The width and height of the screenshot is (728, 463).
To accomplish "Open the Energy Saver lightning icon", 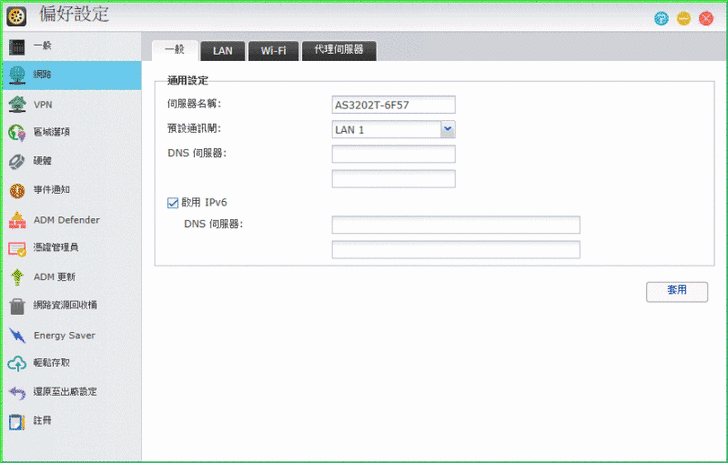I will 17,335.
